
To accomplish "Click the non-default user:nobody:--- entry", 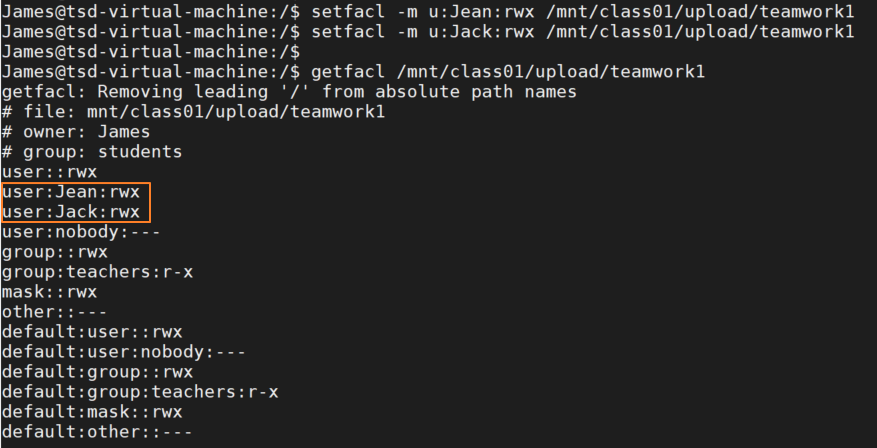I will coord(81,232).
